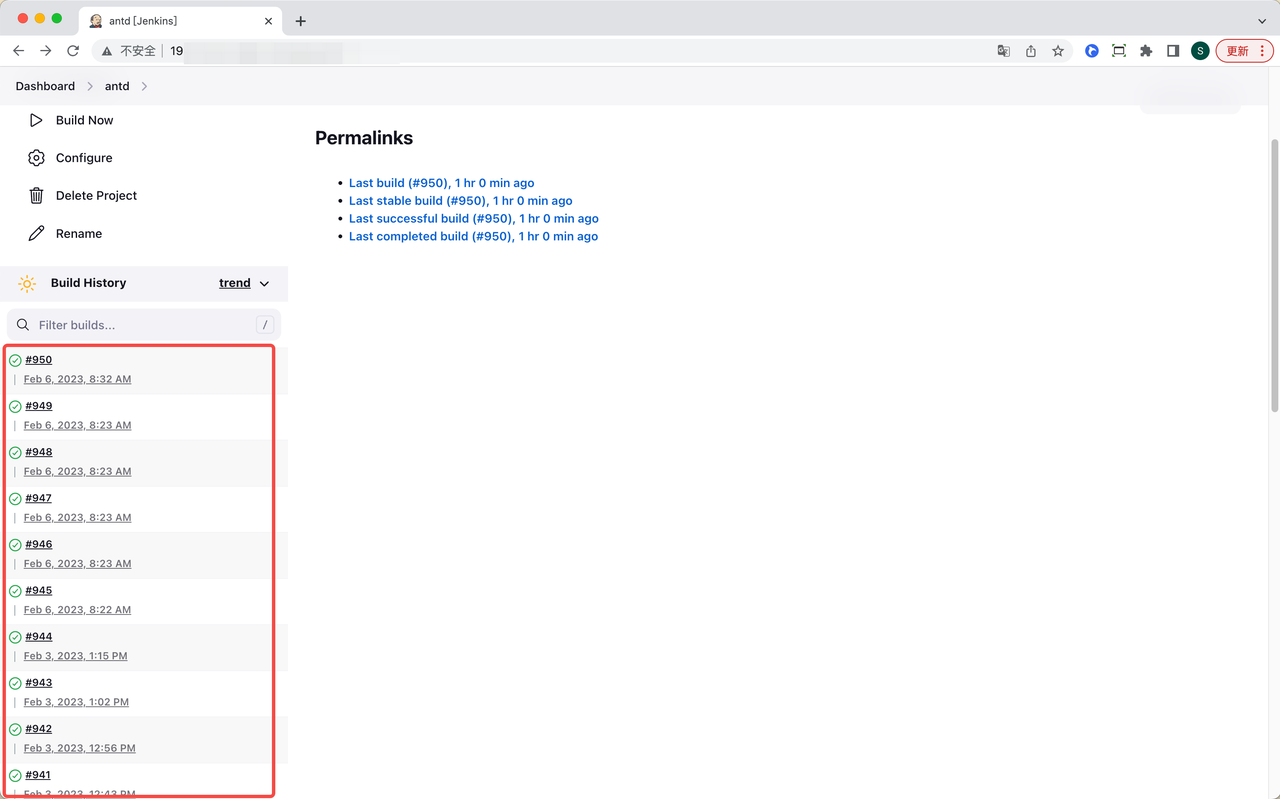
Task: Expand the trend dropdown chevron
Action: pyautogui.click(x=264, y=284)
